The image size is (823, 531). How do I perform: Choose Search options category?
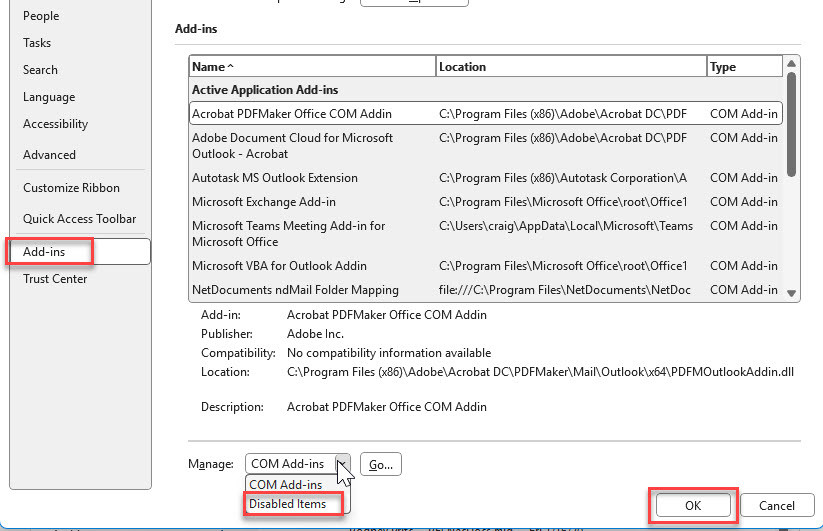pos(40,70)
